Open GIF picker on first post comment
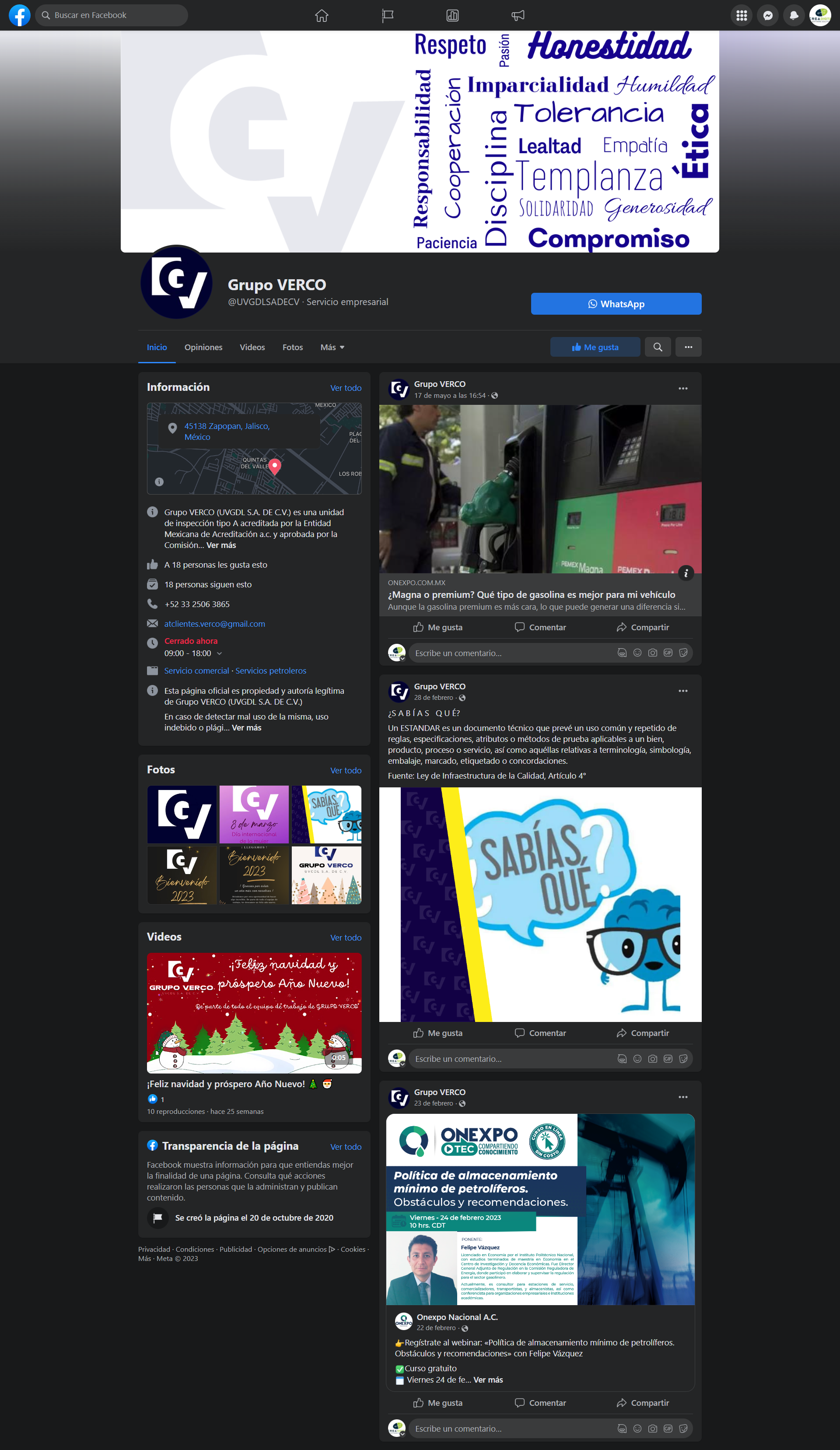This screenshot has width=840, height=1450. 668,653
